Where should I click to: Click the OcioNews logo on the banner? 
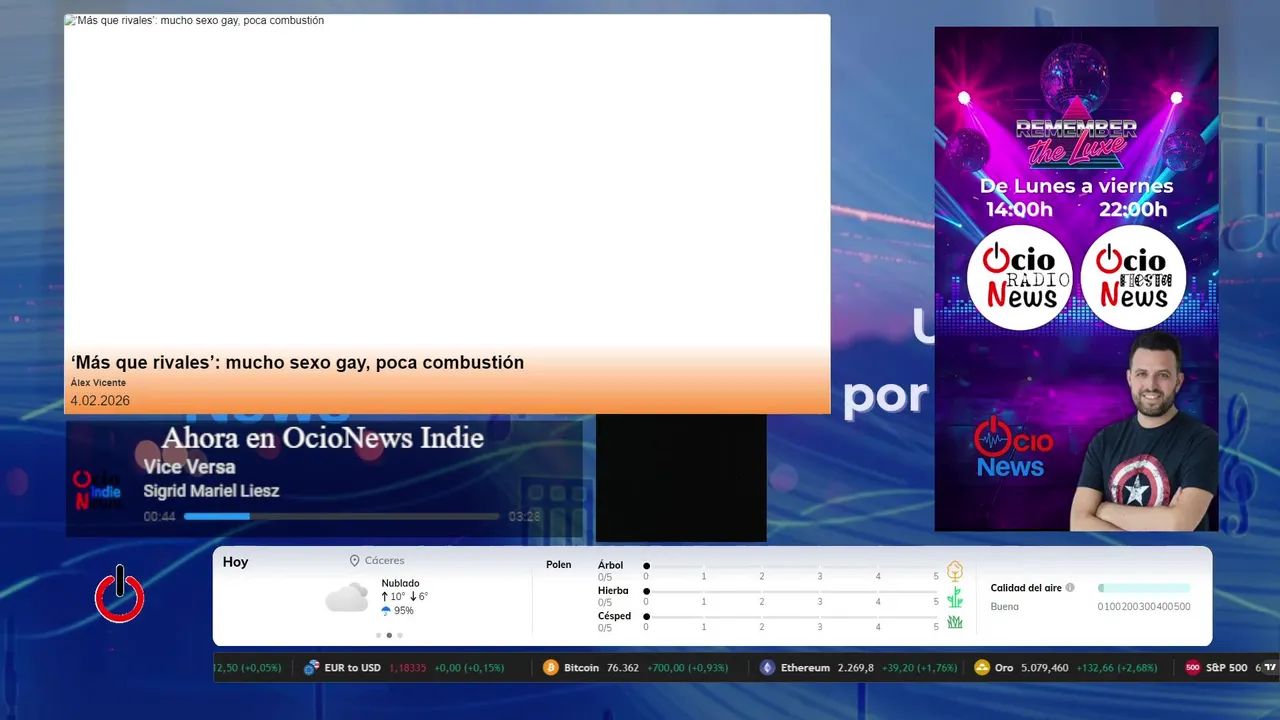pos(1012,447)
